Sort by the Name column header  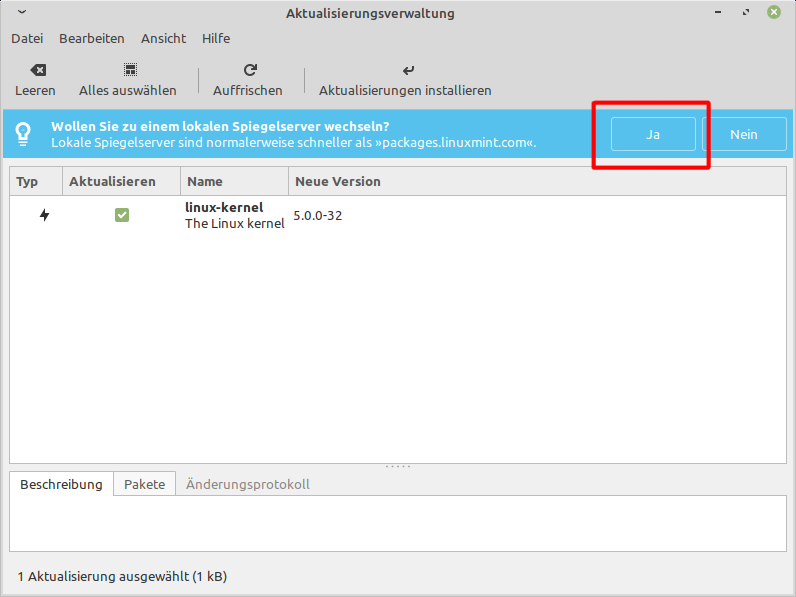point(234,182)
